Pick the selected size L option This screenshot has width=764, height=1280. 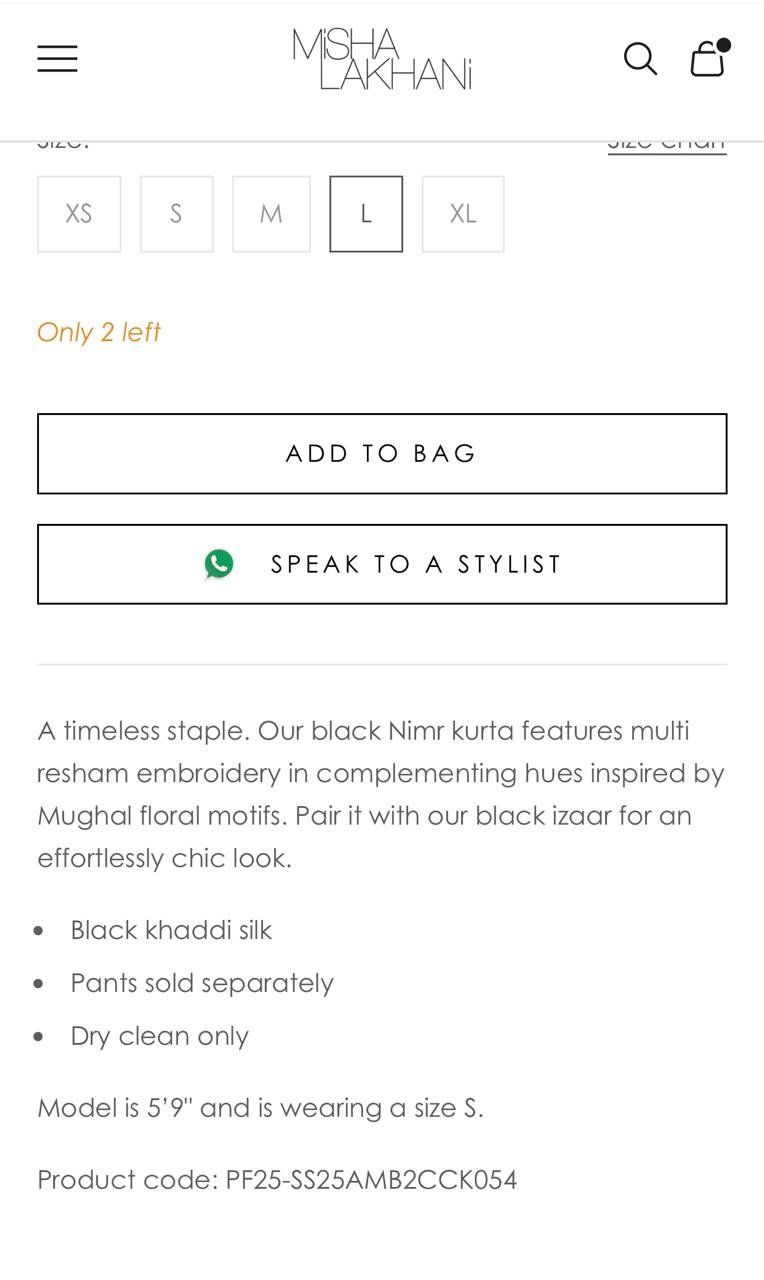pyautogui.click(x=366, y=214)
